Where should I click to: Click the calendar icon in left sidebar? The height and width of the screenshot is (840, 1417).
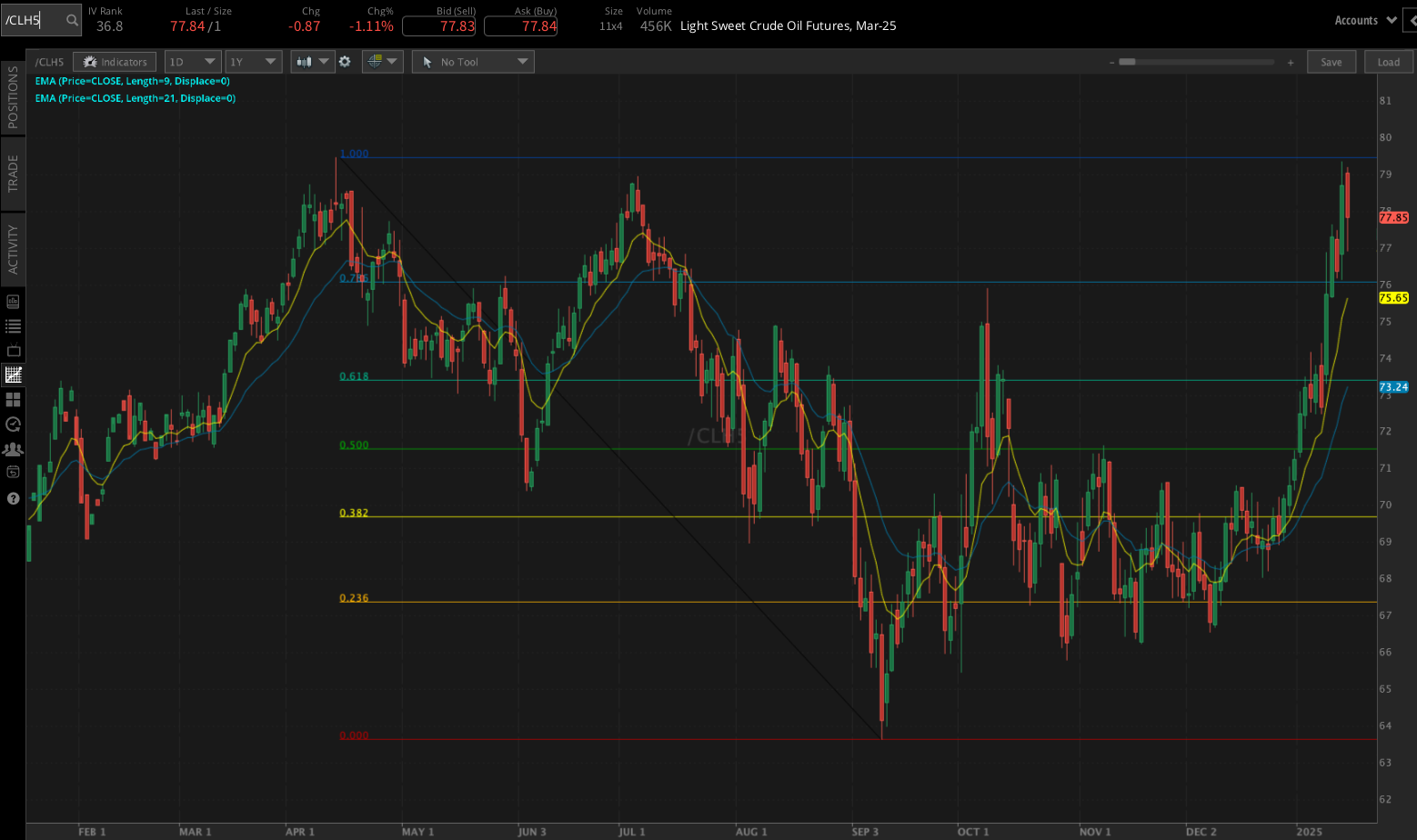[x=13, y=471]
